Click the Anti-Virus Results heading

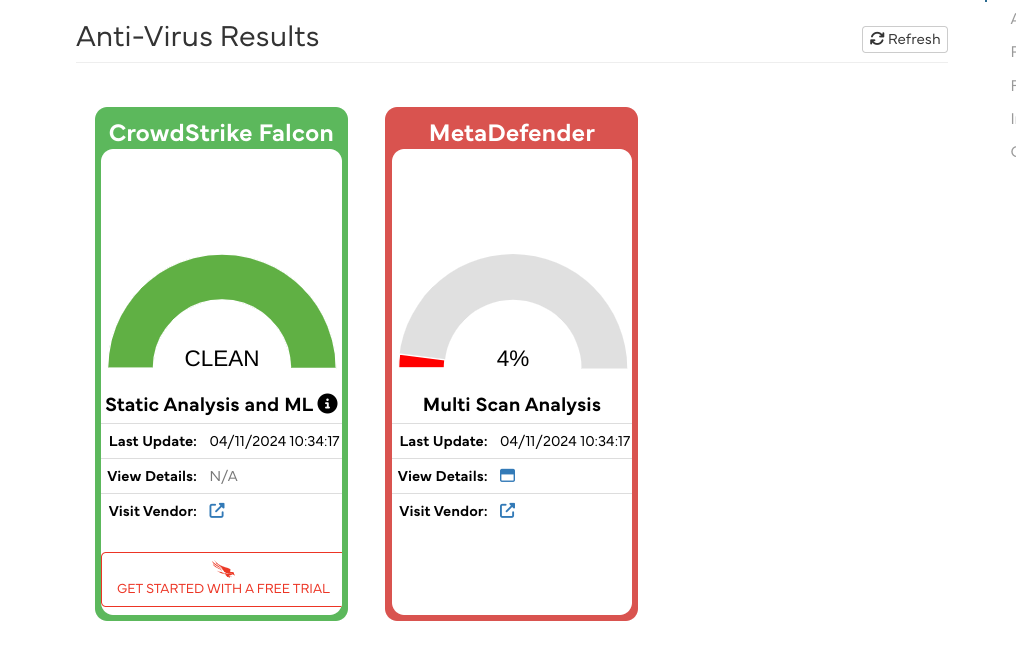coord(197,37)
